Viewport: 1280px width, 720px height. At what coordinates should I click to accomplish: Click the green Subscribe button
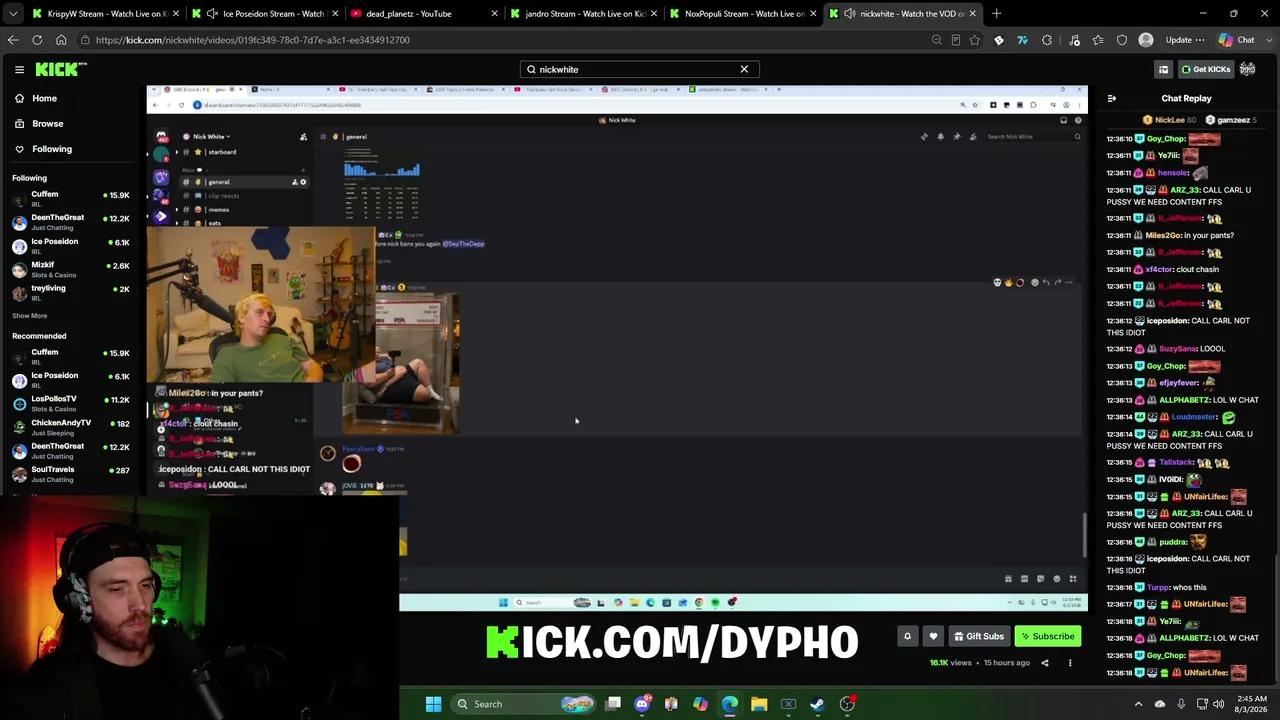(1047, 636)
